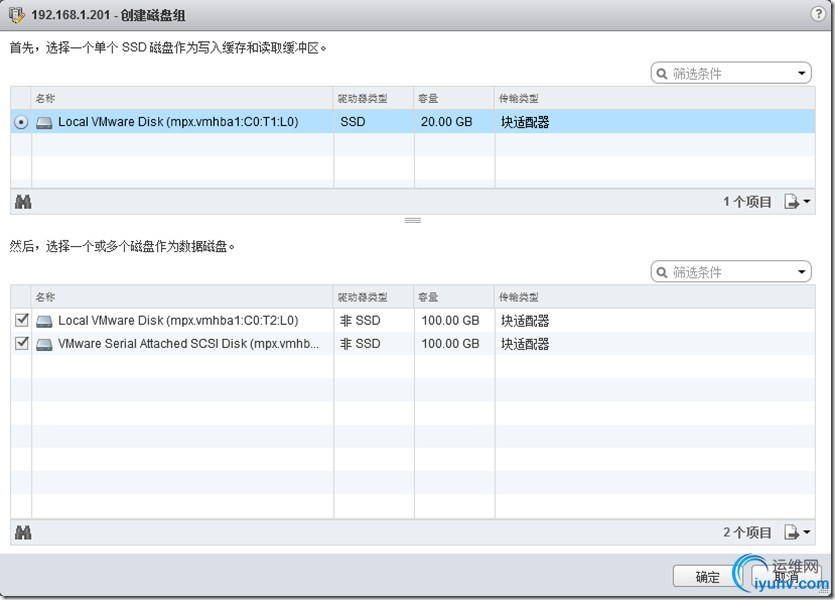Open upper filter dropdown arrow

(801, 73)
